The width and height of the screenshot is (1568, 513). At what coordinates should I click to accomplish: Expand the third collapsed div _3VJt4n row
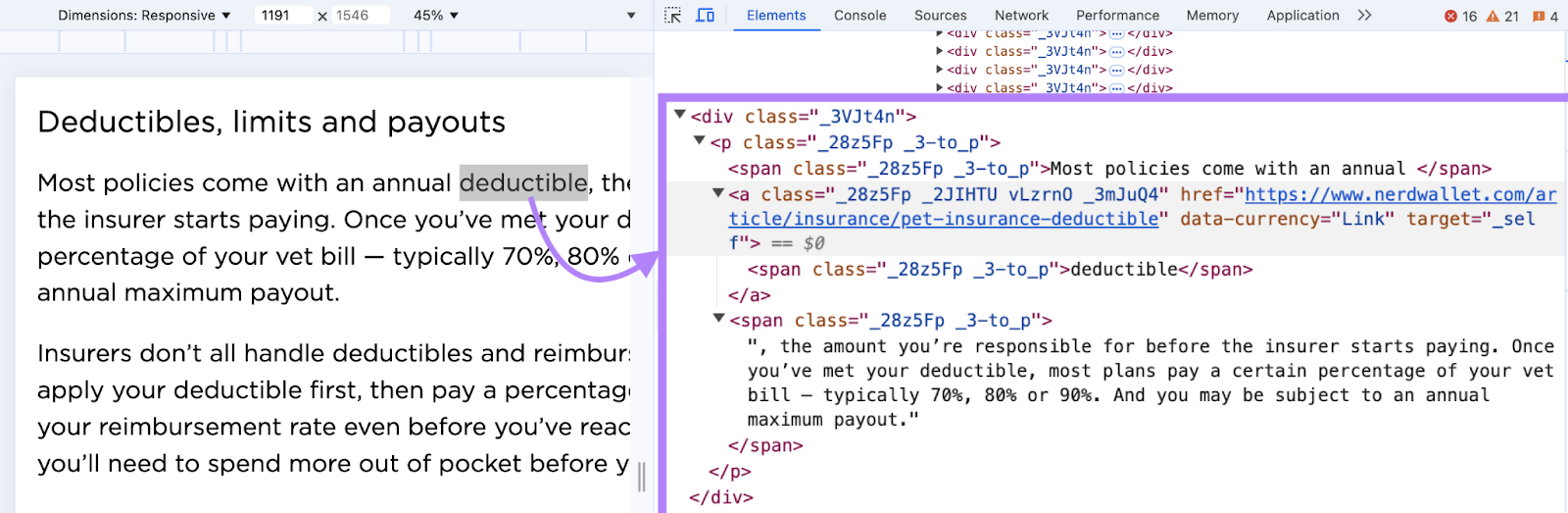click(940, 70)
